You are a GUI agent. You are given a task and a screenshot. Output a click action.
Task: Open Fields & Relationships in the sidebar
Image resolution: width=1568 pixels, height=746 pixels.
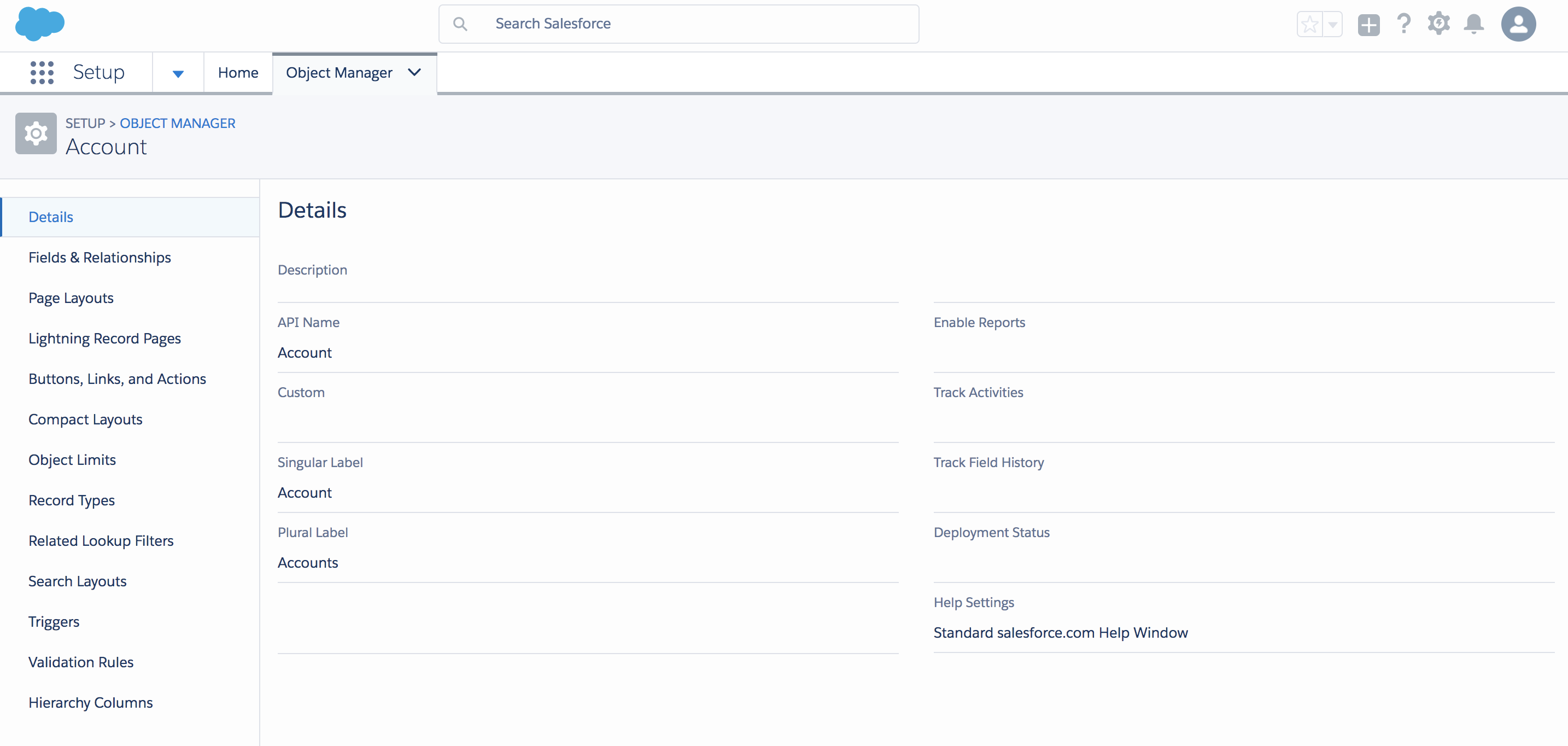click(100, 258)
